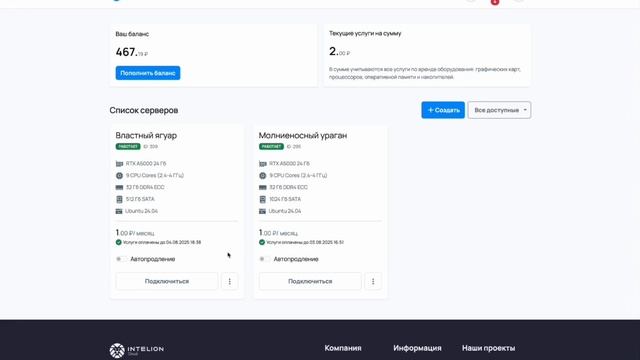
Task: Click Ubuntu 24.04 in Властный ягуар card
Action: click(x=141, y=211)
